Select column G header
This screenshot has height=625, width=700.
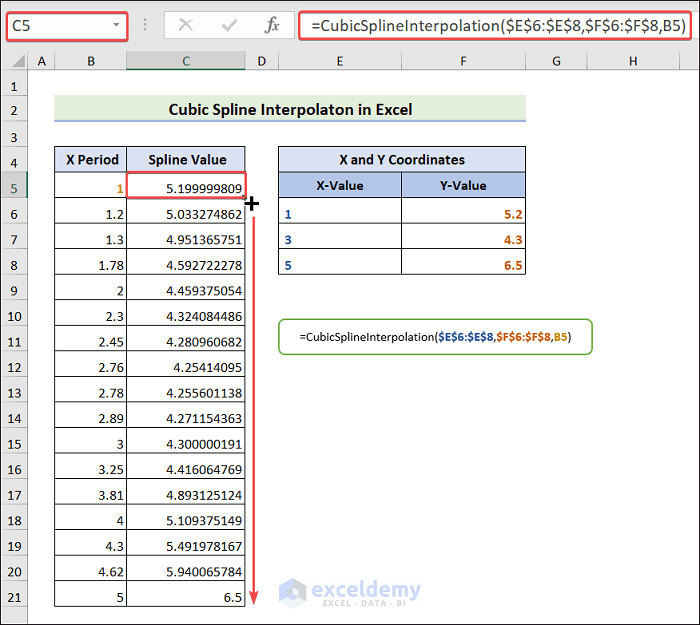point(556,61)
